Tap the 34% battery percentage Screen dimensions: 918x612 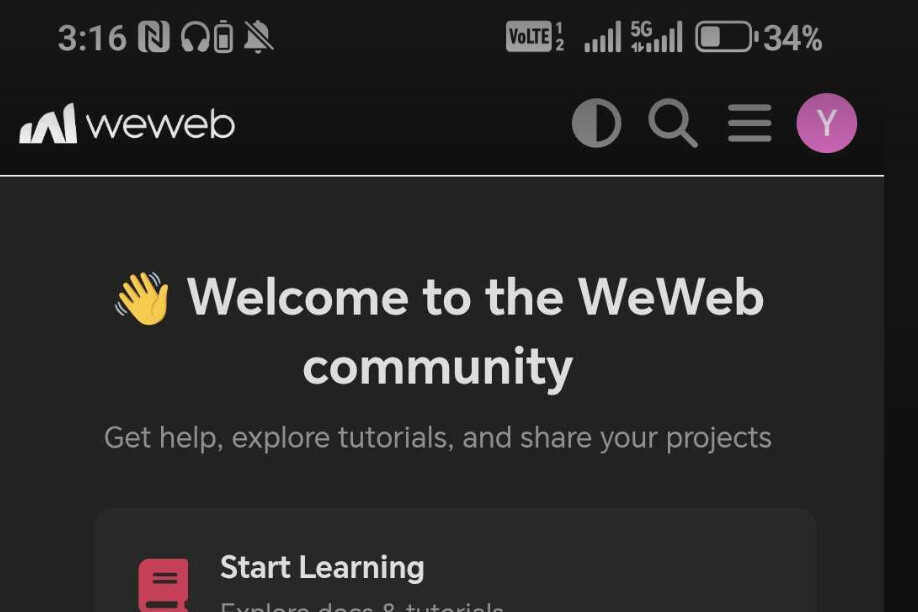tap(793, 38)
